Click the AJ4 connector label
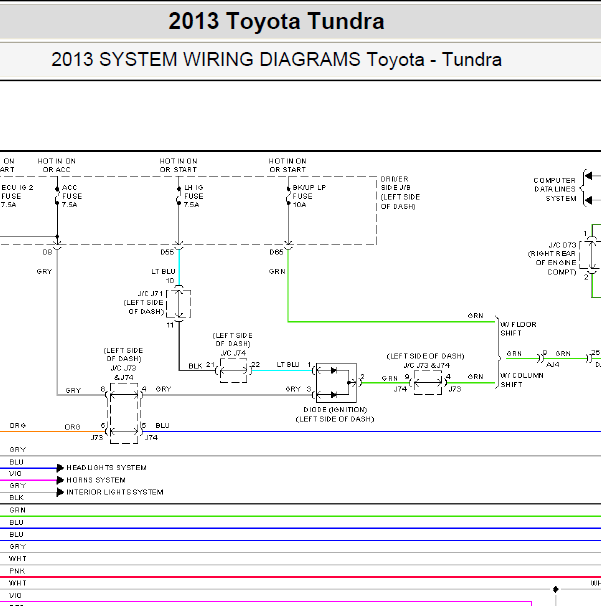The width and height of the screenshot is (601, 606). (553, 364)
